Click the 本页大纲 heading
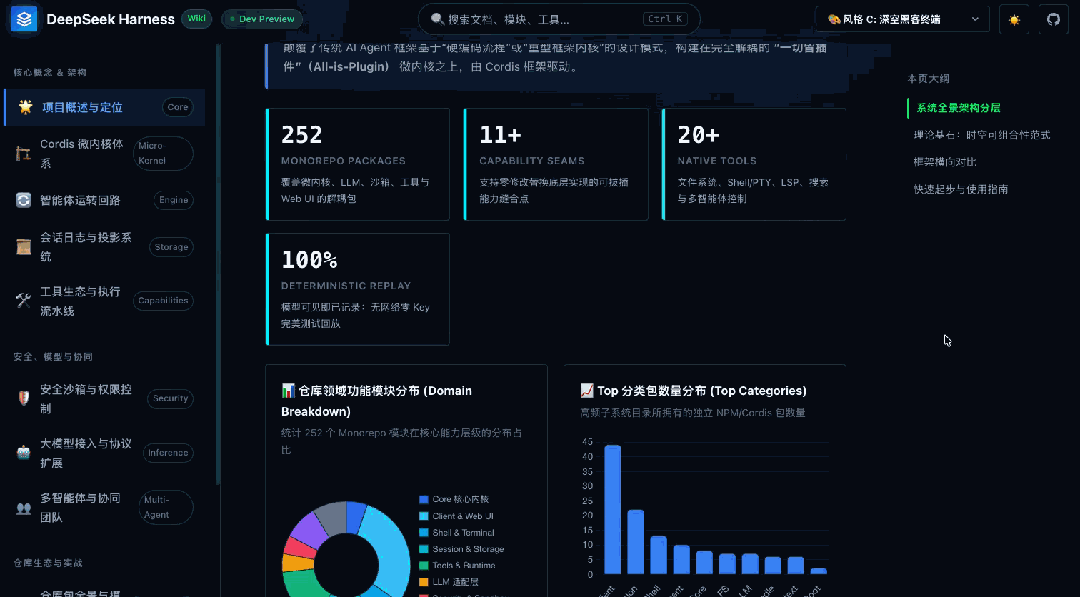The image size is (1080, 597). [x=928, y=78]
